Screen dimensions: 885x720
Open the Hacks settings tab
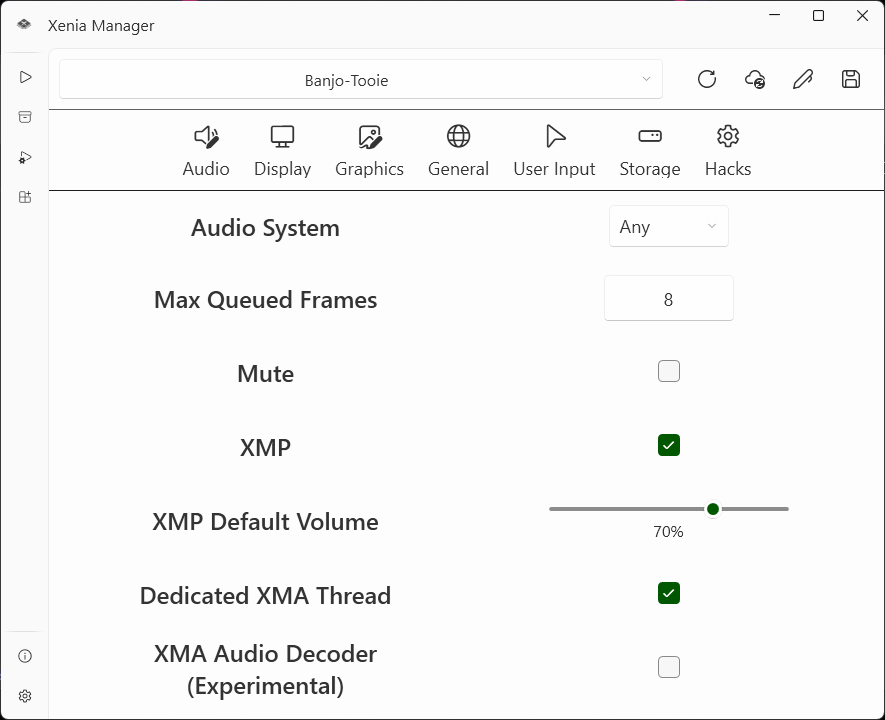click(x=727, y=152)
